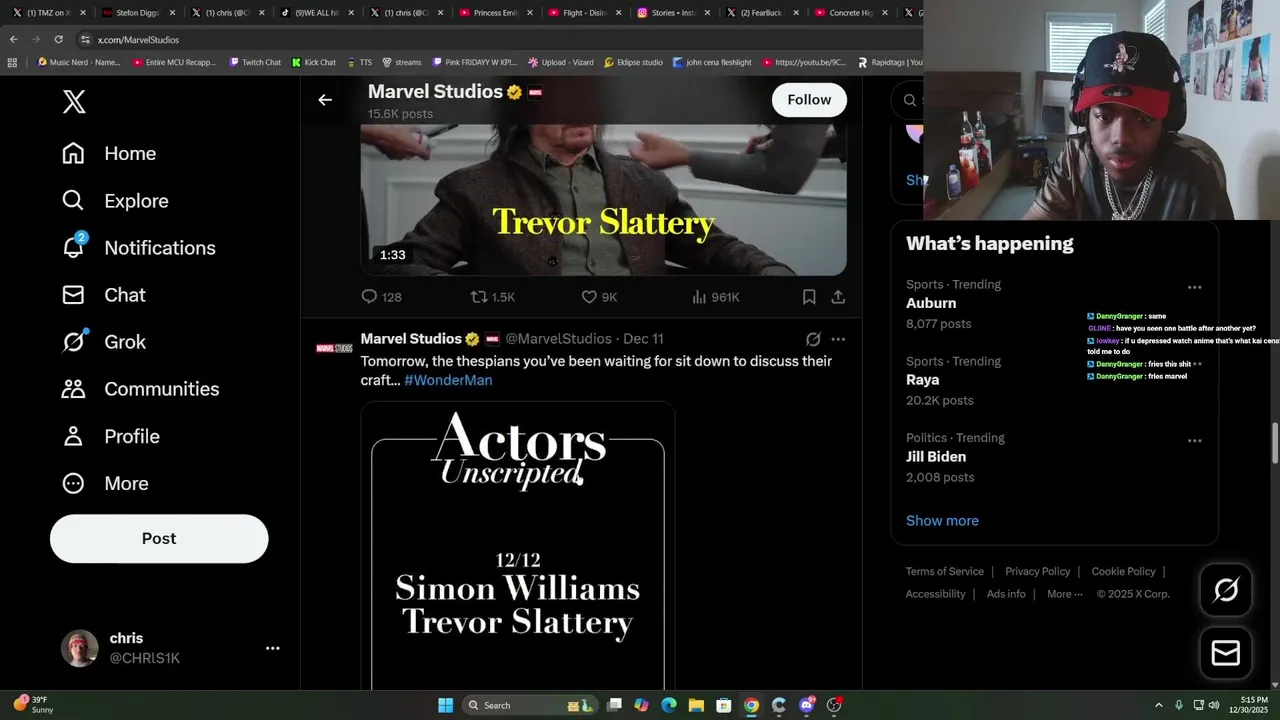Open the Twitch Chat bookmark

point(255,62)
